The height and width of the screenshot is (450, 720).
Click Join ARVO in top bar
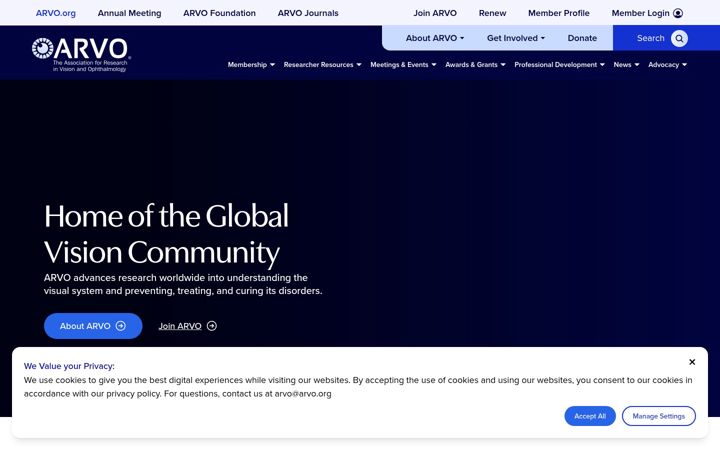tap(435, 13)
